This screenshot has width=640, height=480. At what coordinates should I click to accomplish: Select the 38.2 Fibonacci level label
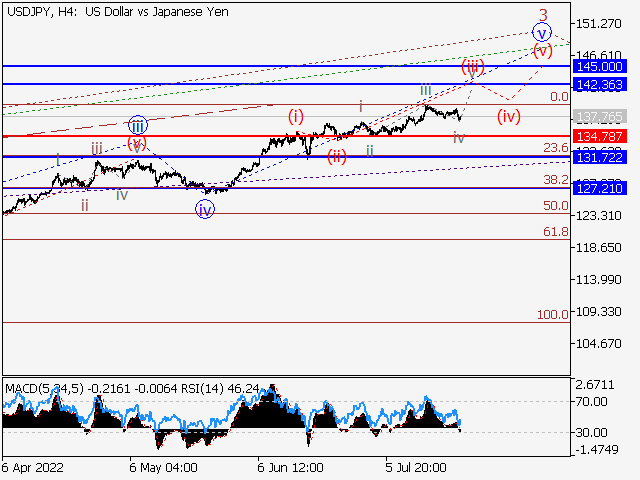click(556, 180)
